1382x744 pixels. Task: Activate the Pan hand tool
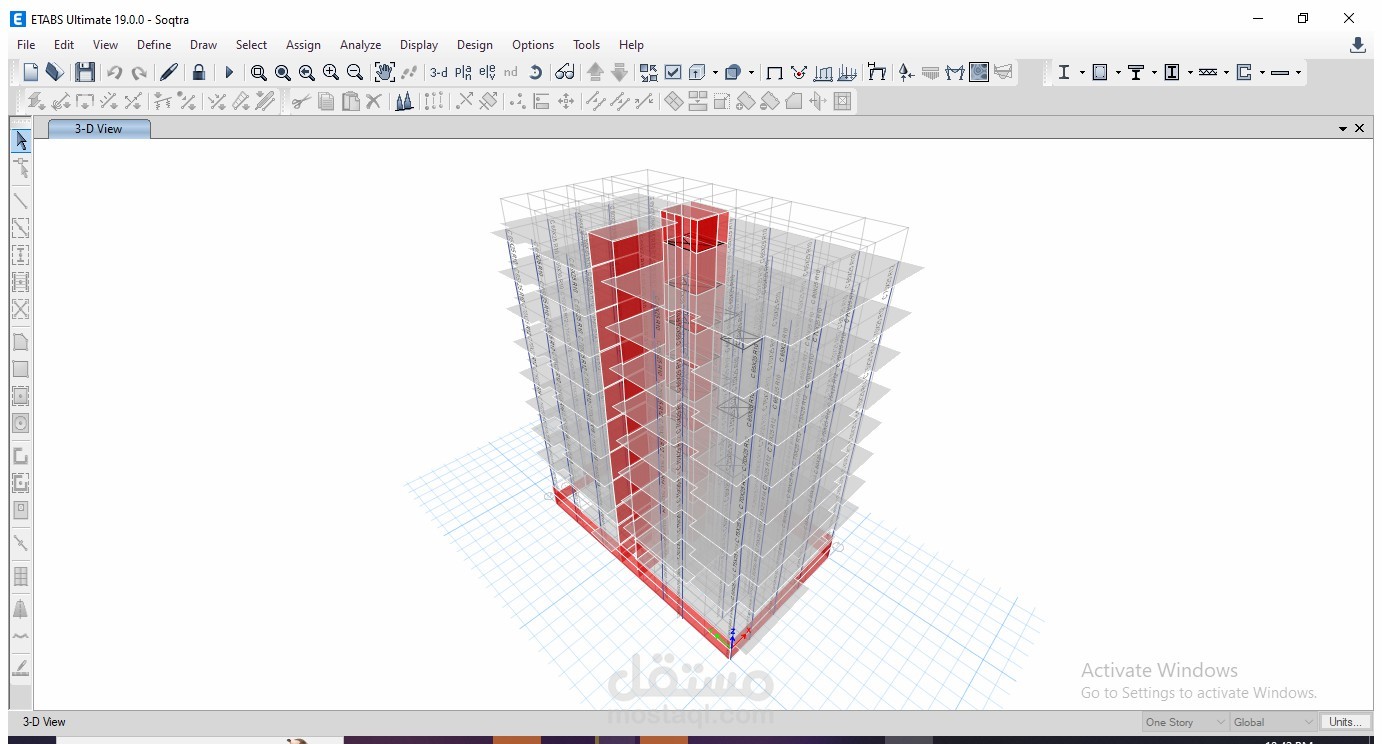[385, 72]
